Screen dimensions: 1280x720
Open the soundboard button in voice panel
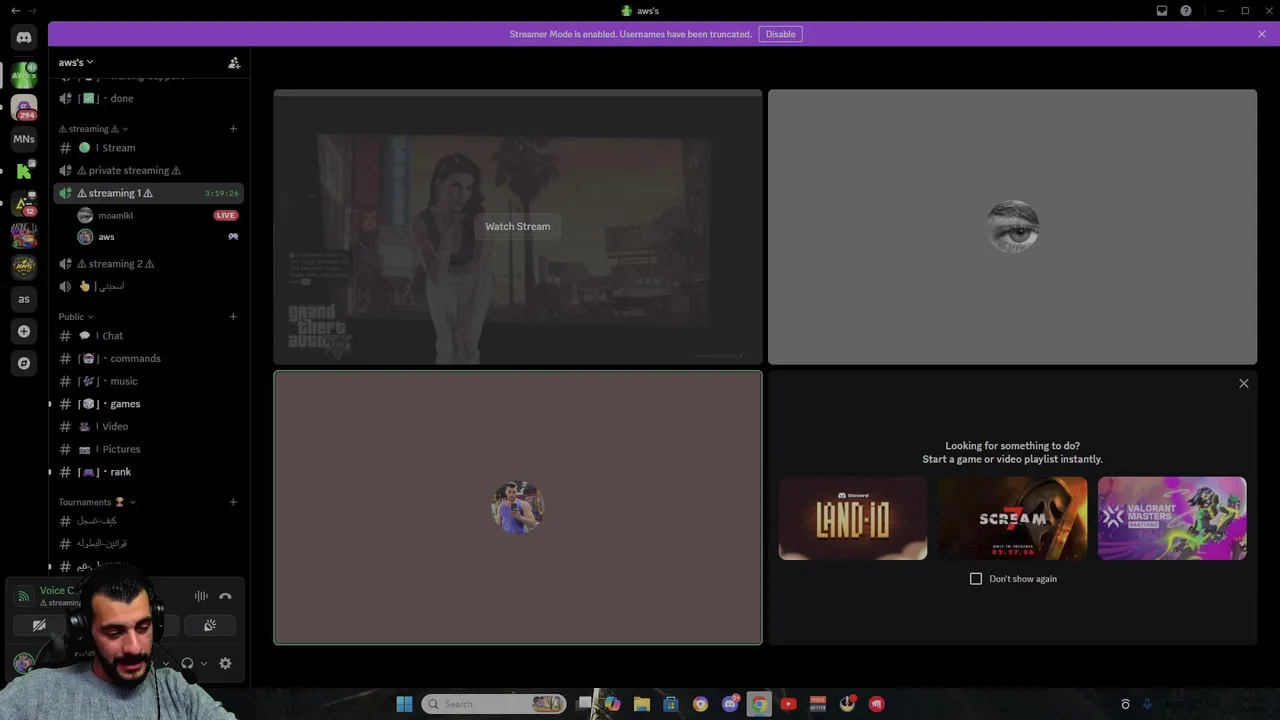tap(210, 625)
